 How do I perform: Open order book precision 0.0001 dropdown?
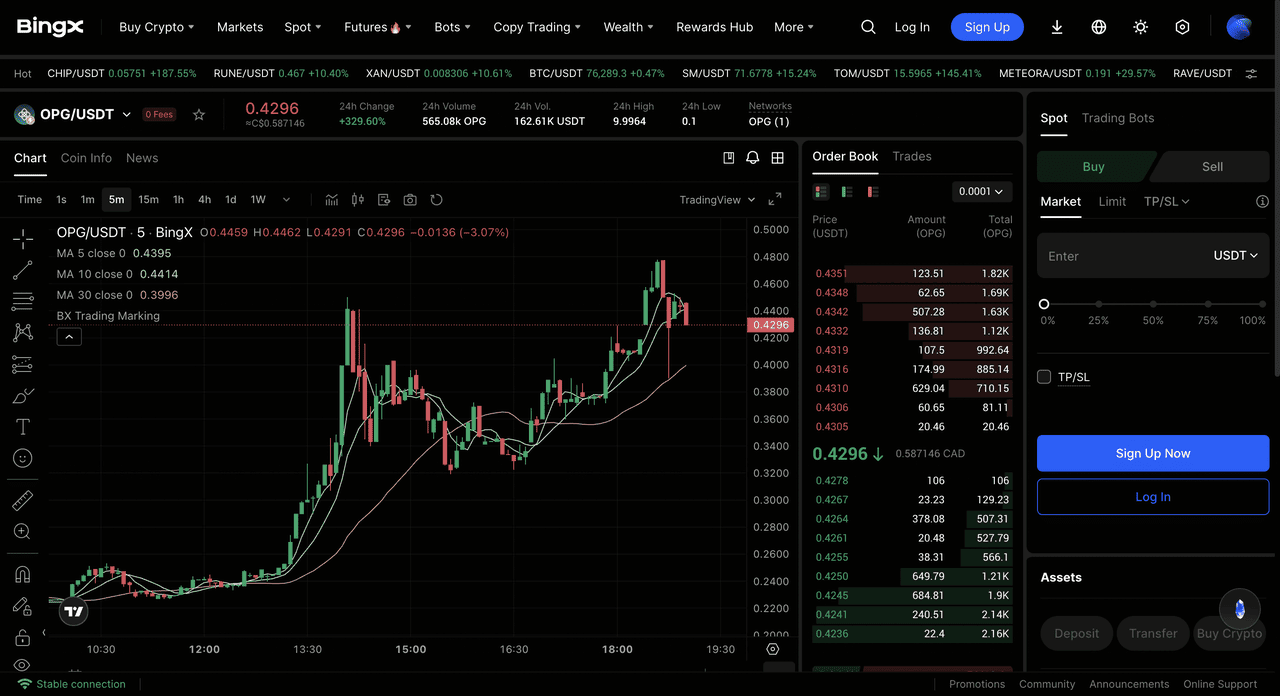click(x=982, y=191)
